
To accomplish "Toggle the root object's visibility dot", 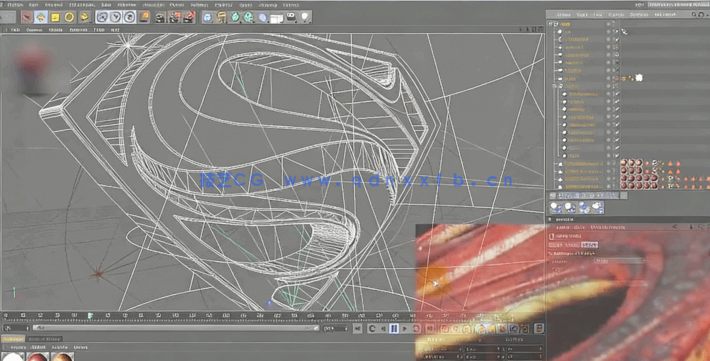I will [x=609, y=24].
